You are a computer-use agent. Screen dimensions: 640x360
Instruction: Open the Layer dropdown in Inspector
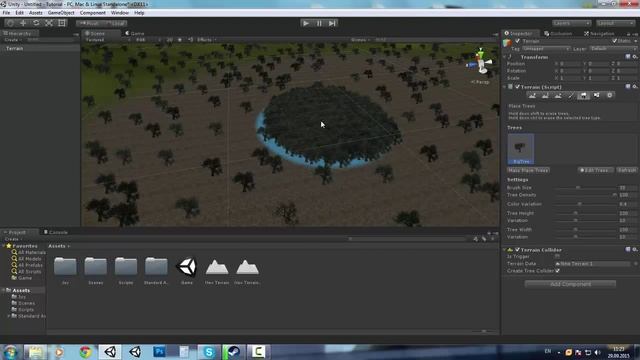[x=613, y=49]
